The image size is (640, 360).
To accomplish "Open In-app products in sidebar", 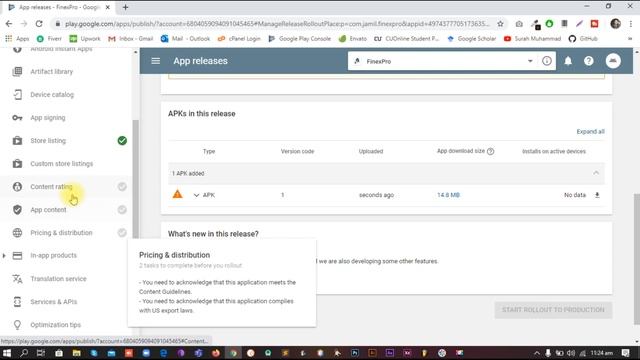I will (53, 255).
